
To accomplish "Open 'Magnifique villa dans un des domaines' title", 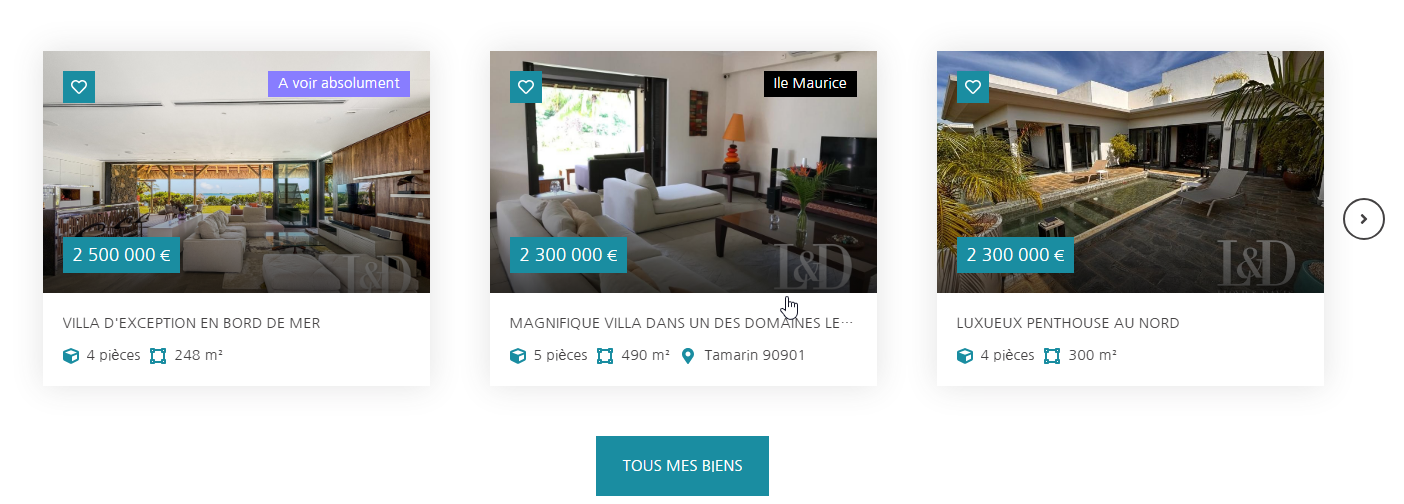I will click(682, 323).
